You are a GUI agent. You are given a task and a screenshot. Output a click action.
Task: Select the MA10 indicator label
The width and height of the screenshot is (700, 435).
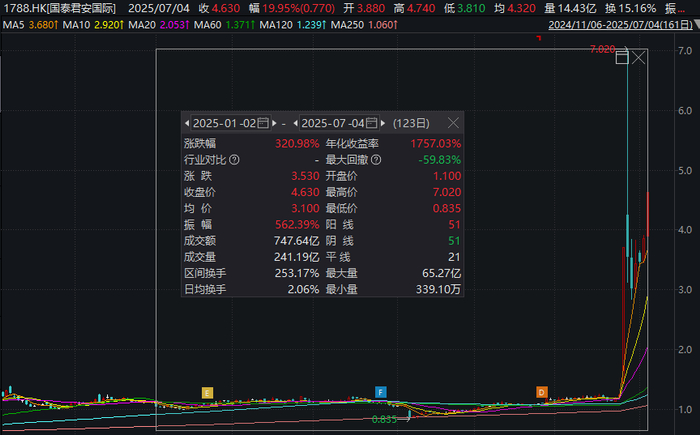click(77, 25)
